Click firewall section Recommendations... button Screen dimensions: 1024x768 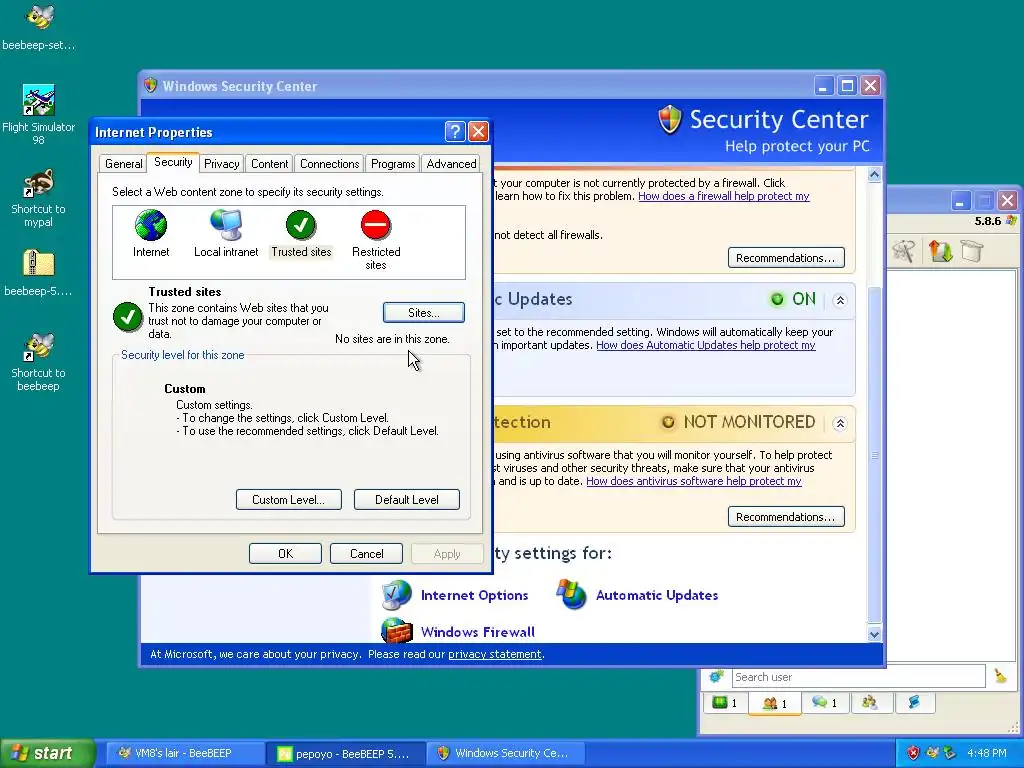pyautogui.click(x=786, y=258)
